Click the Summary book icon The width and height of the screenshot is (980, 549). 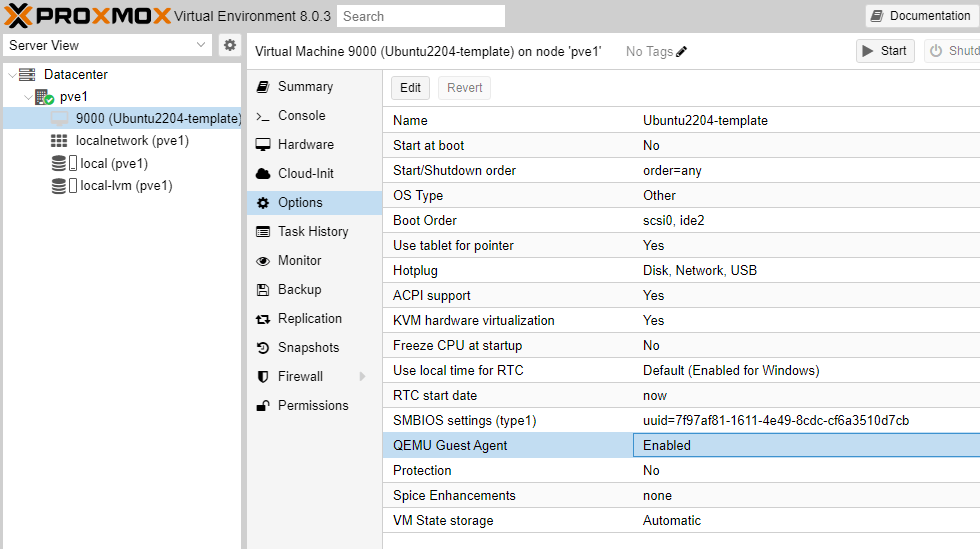(263, 87)
